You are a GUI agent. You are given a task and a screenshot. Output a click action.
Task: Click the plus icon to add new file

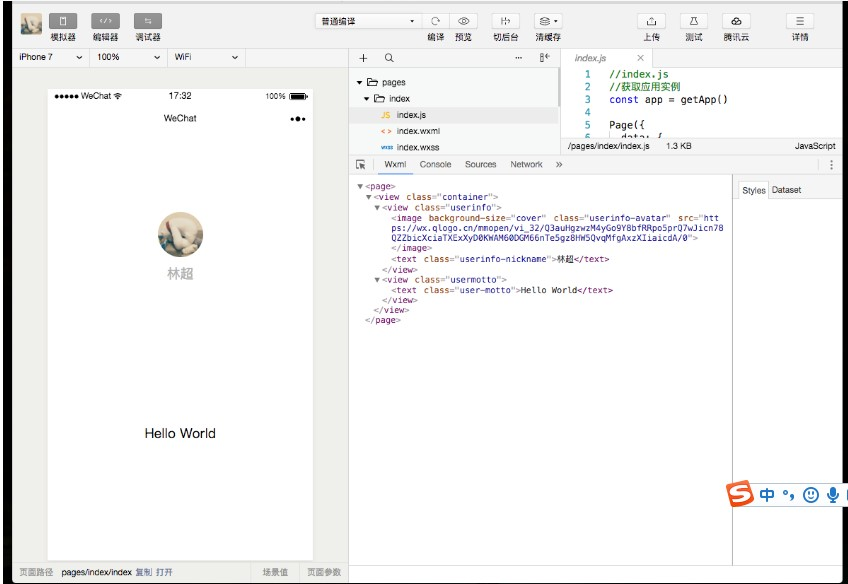coord(363,58)
